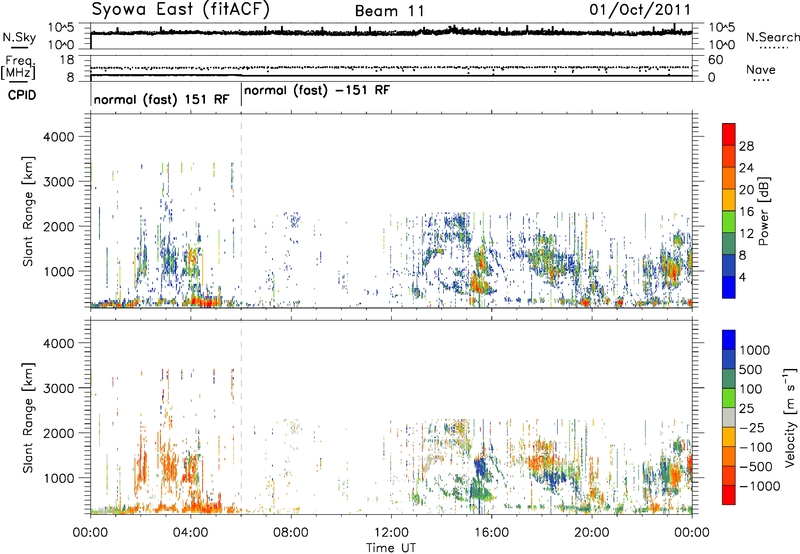Click the '28' power colorbar tick
Viewport: 800px width, 554px height.
(x=746, y=146)
